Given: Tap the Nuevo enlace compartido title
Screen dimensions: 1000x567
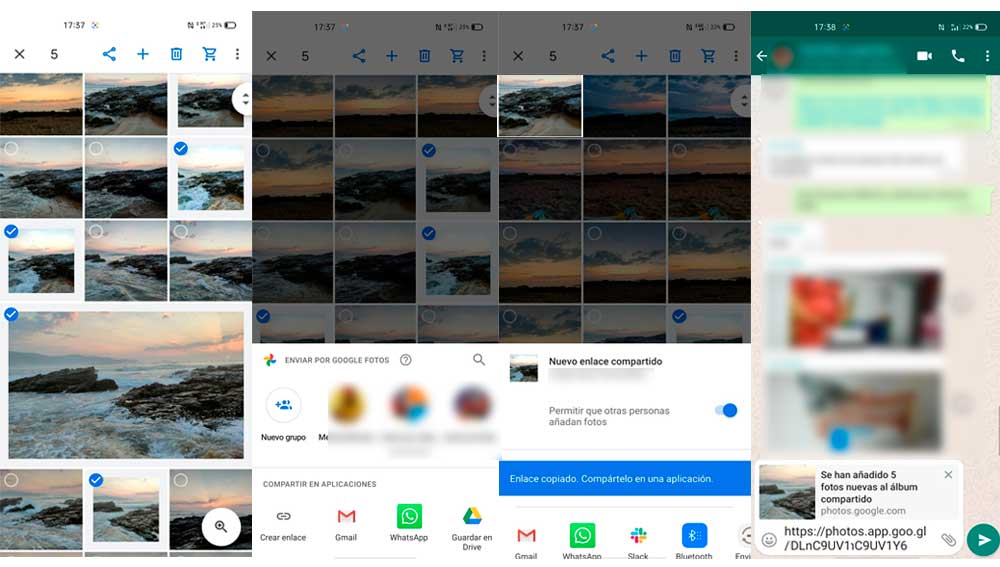Looking at the screenshot, I should tap(605, 361).
